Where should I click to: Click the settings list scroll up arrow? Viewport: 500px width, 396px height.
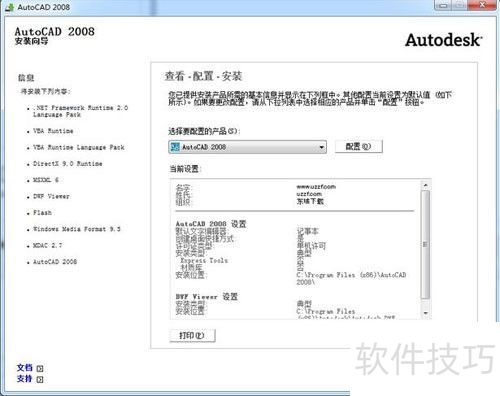(x=425, y=185)
